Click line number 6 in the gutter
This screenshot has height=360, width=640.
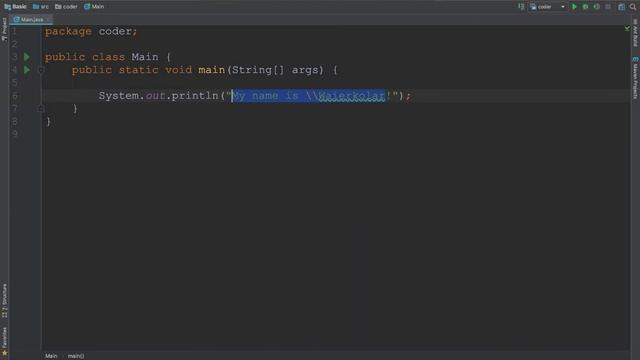click(x=15, y=96)
